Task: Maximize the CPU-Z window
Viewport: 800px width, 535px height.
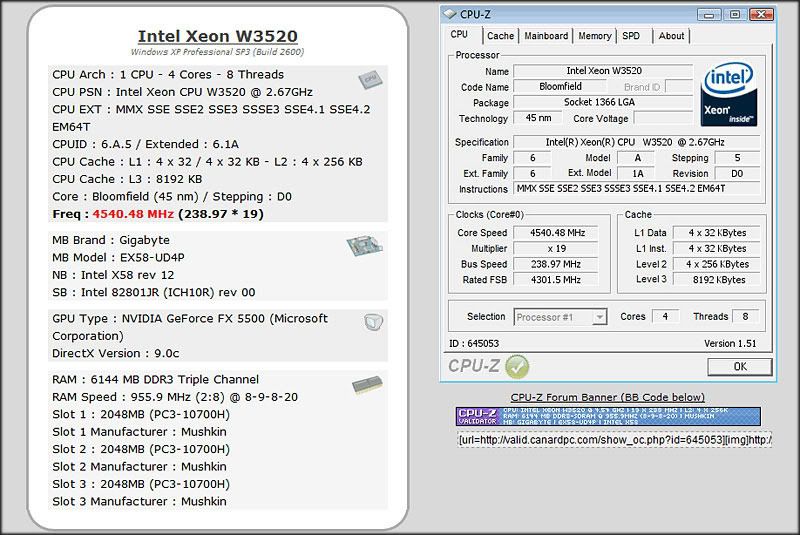Action: (x=735, y=14)
